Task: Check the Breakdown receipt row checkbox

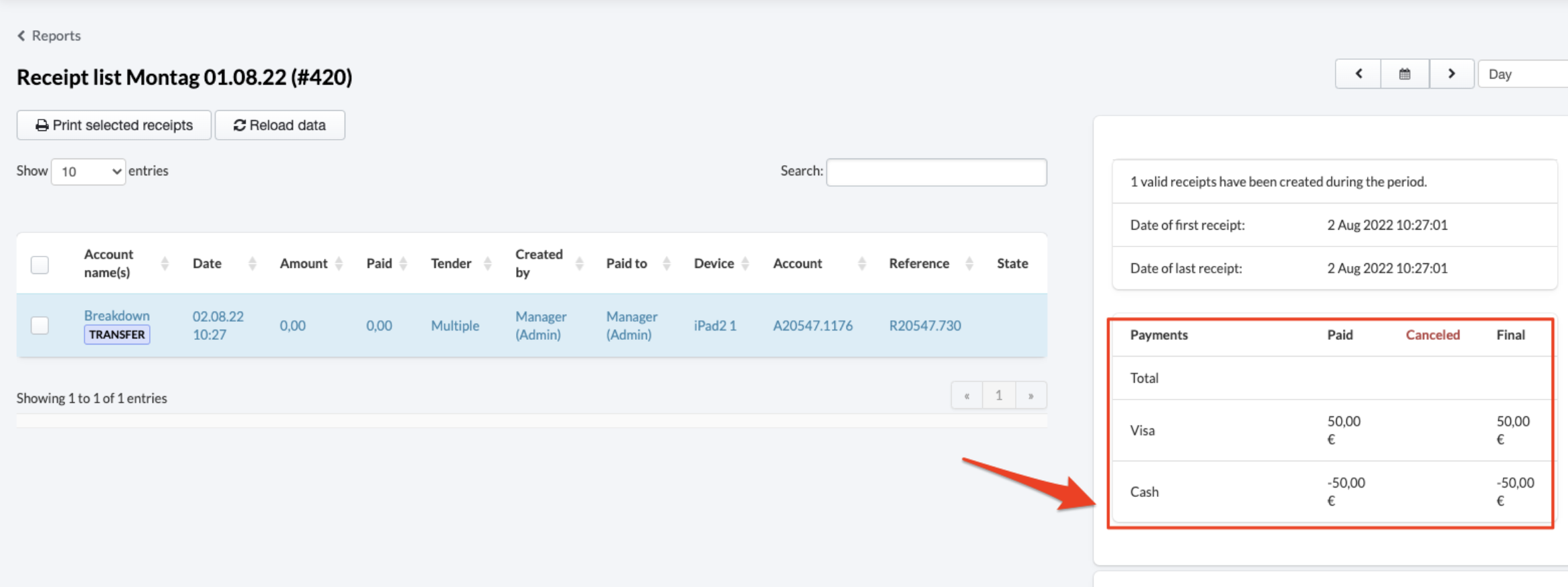Action: coord(40,326)
